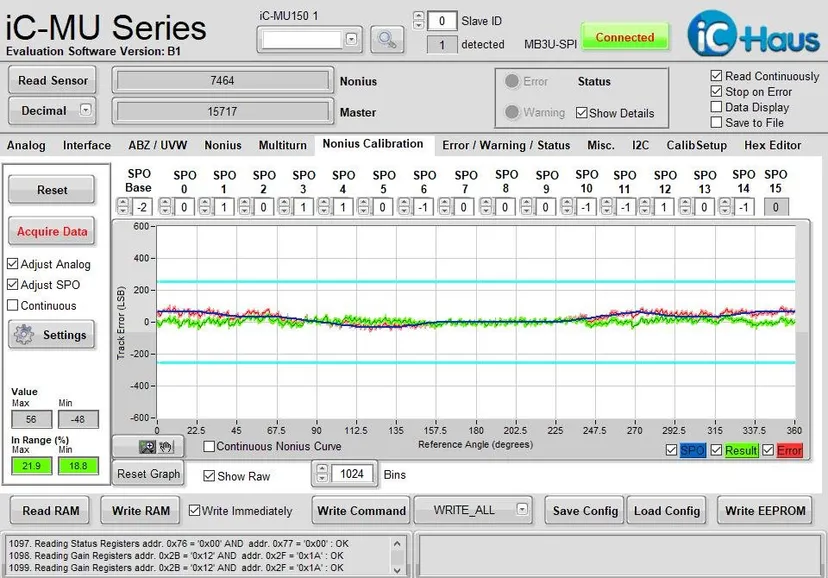The width and height of the screenshot is (828, 578).
Task: Click the Master value 15717 field
Action: coord(222,111)
